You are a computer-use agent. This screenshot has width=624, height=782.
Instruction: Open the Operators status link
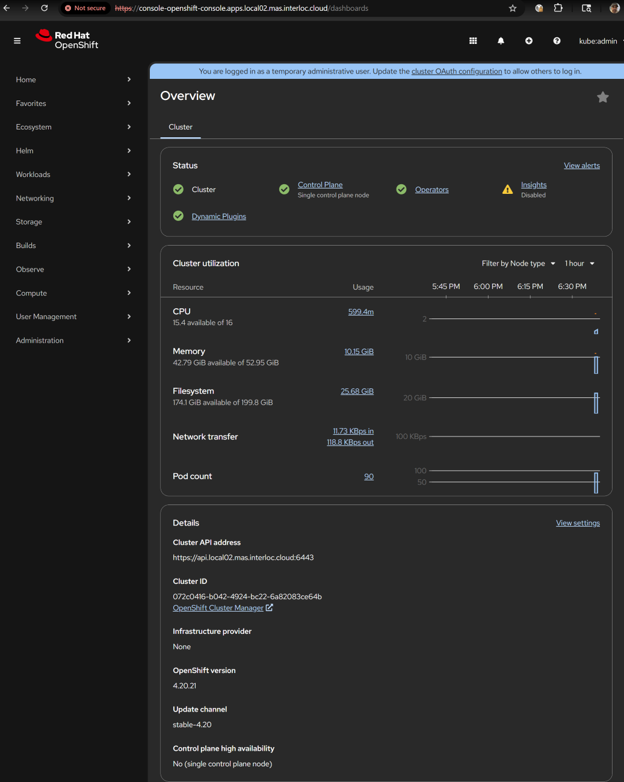[431, 190]
